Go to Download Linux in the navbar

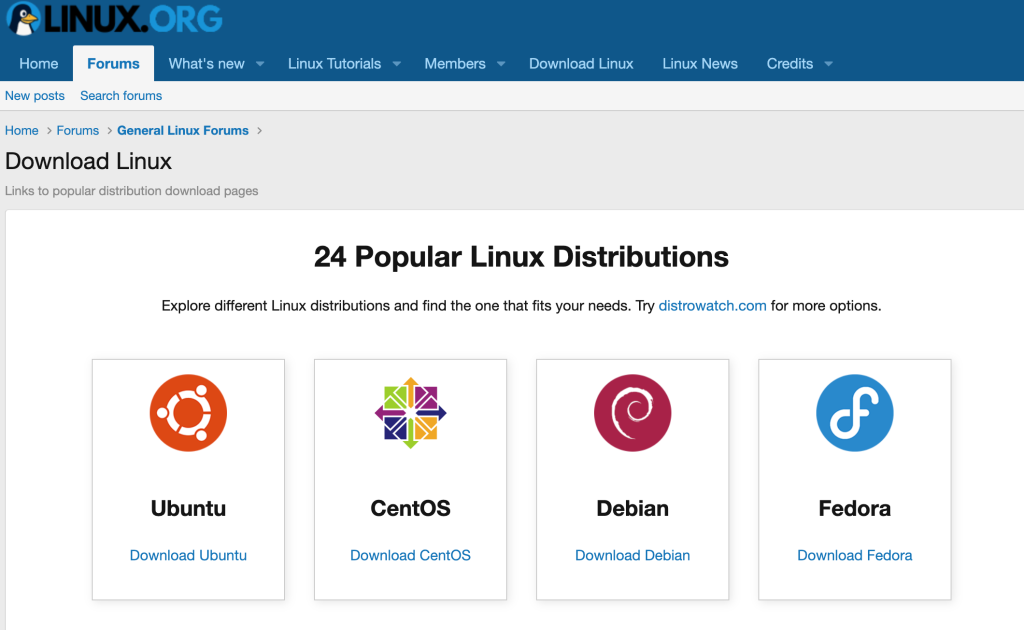581,63
